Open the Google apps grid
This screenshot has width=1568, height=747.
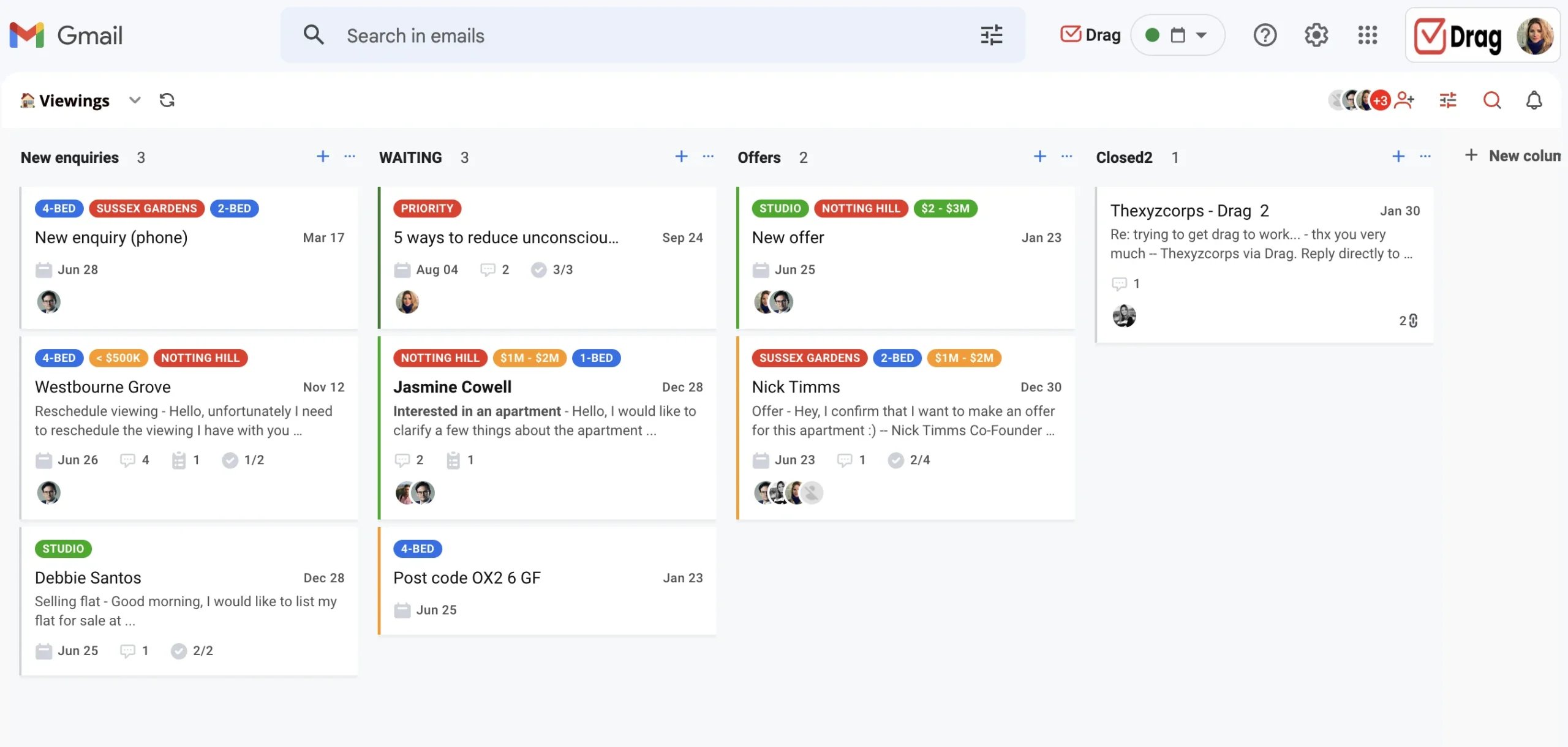pos(1367,35)
